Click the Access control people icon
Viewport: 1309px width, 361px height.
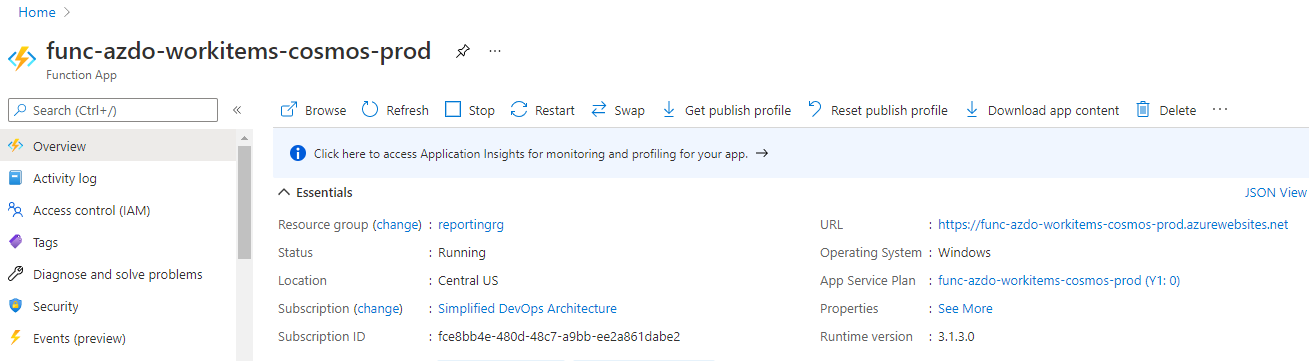point(15,210)
